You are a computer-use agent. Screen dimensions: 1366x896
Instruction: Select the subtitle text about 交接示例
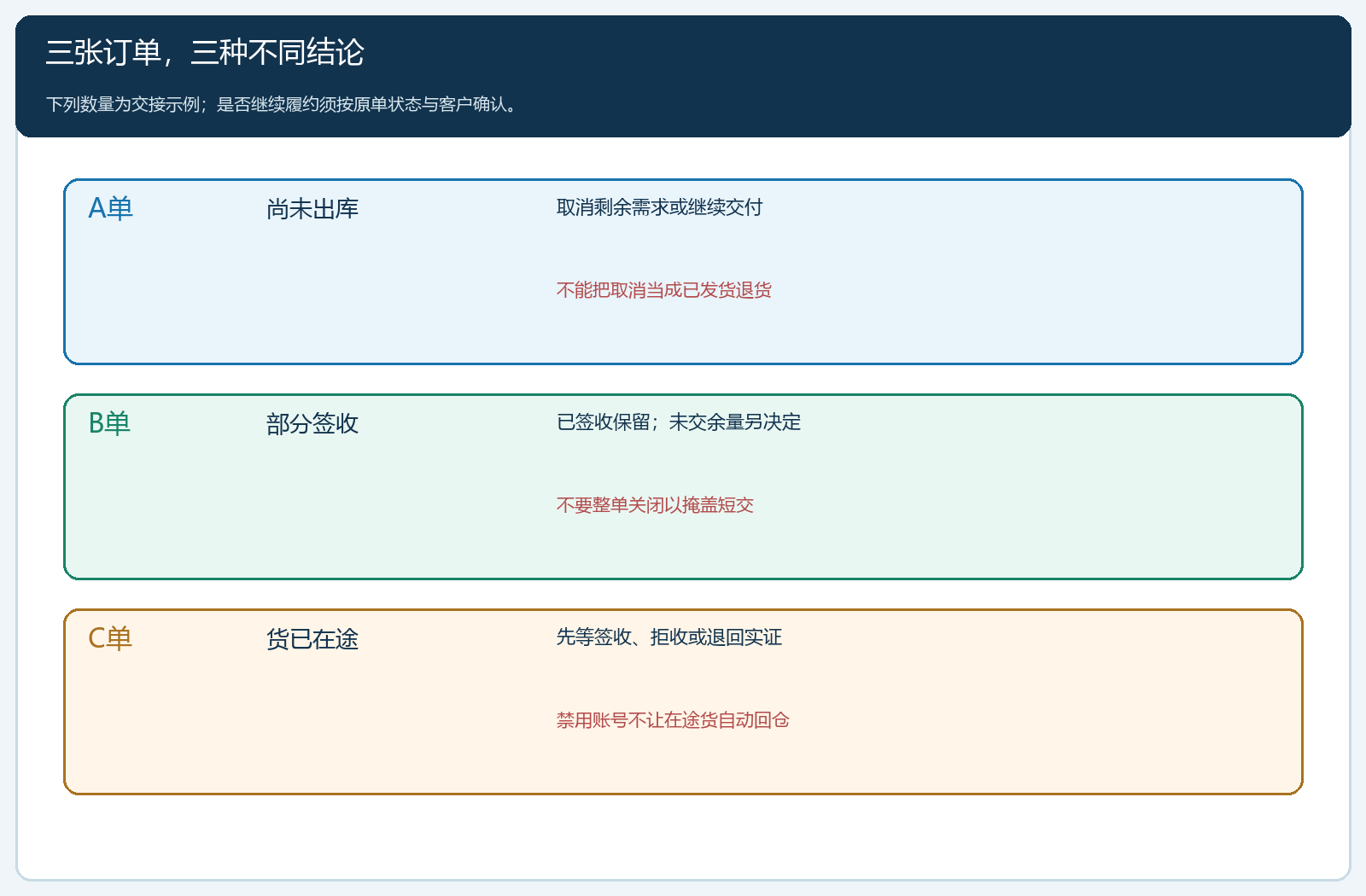(x=283, y=104)
